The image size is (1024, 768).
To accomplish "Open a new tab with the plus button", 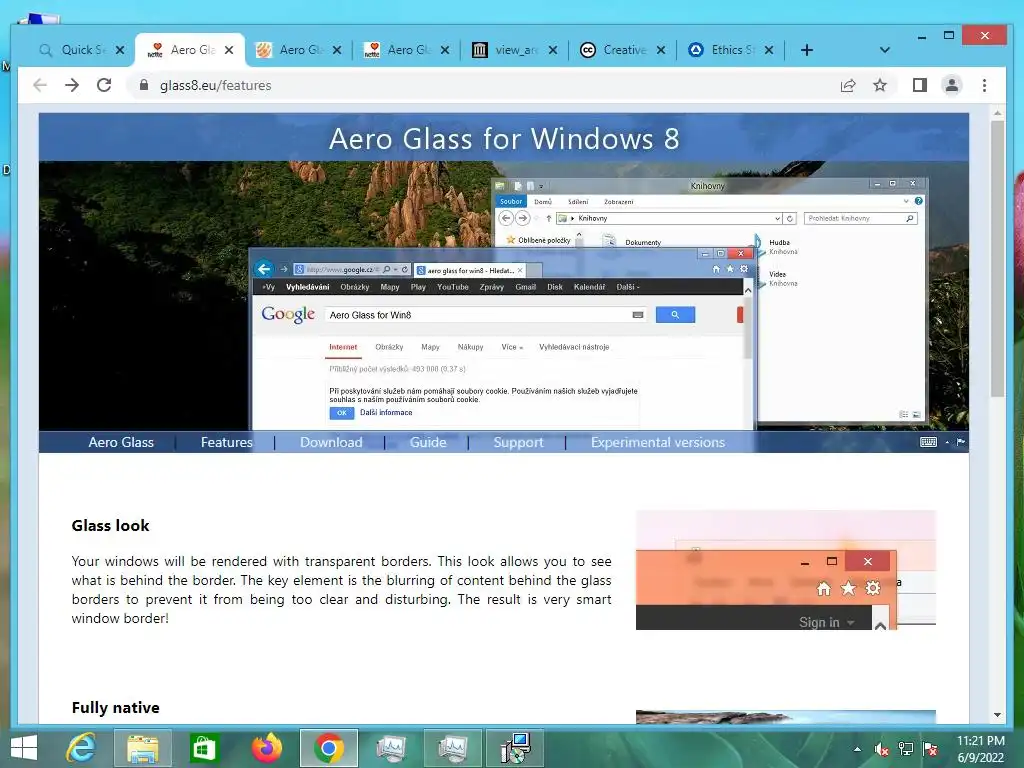I will tap(807, 50).
